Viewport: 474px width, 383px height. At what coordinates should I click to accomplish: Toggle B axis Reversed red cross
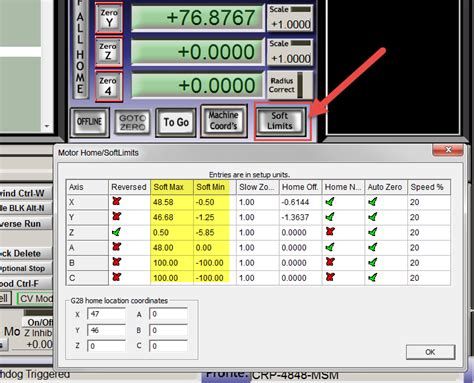pos(116,262)
